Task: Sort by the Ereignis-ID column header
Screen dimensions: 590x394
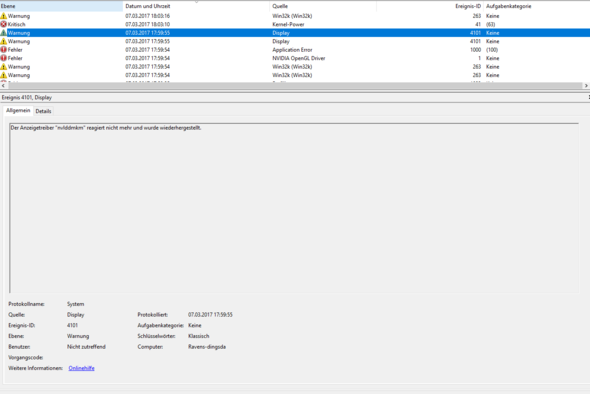Action: click(x=430, y=6)
